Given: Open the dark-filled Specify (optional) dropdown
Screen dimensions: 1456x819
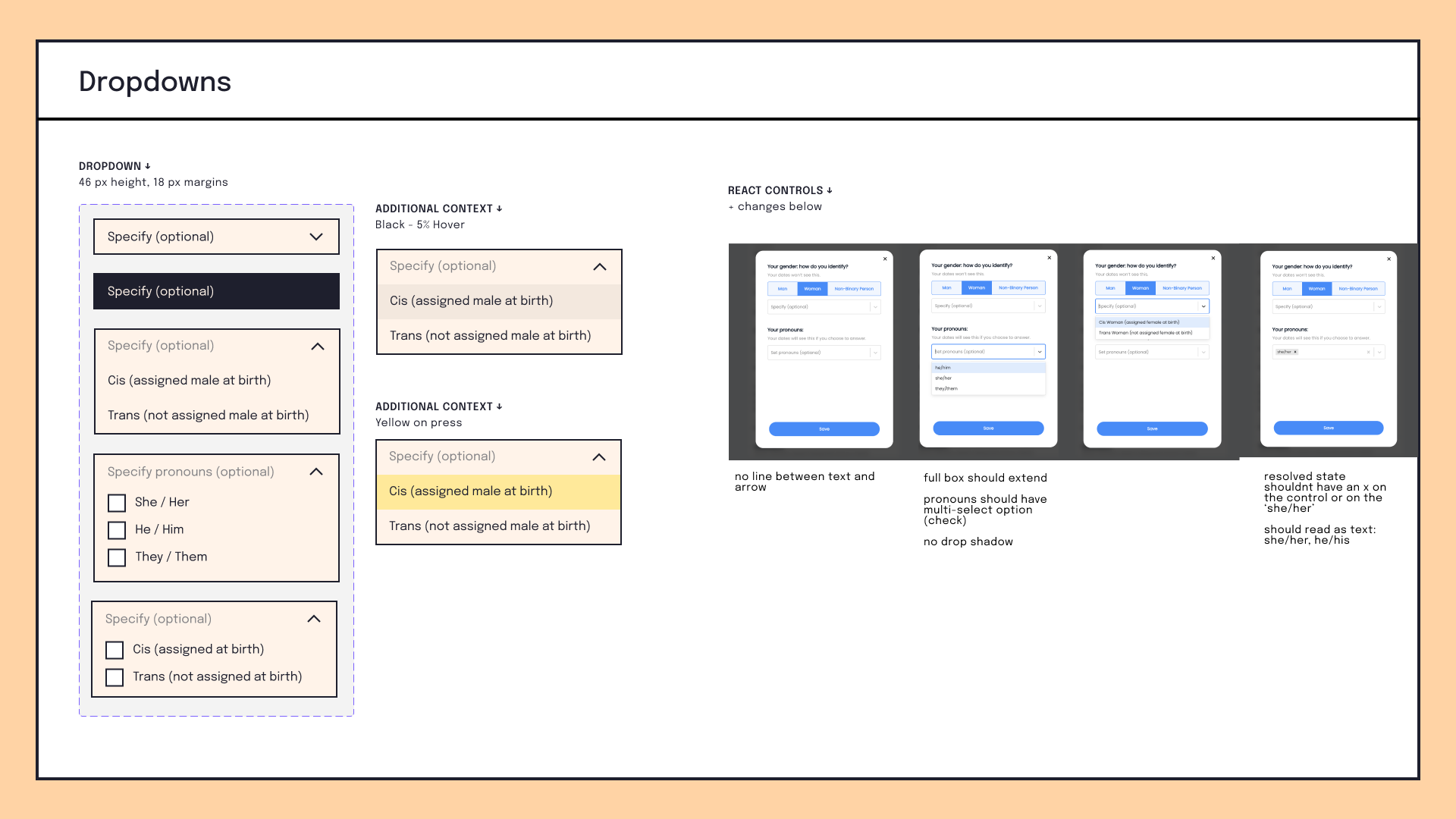Looking at the screenshot, I should (216, 291).
